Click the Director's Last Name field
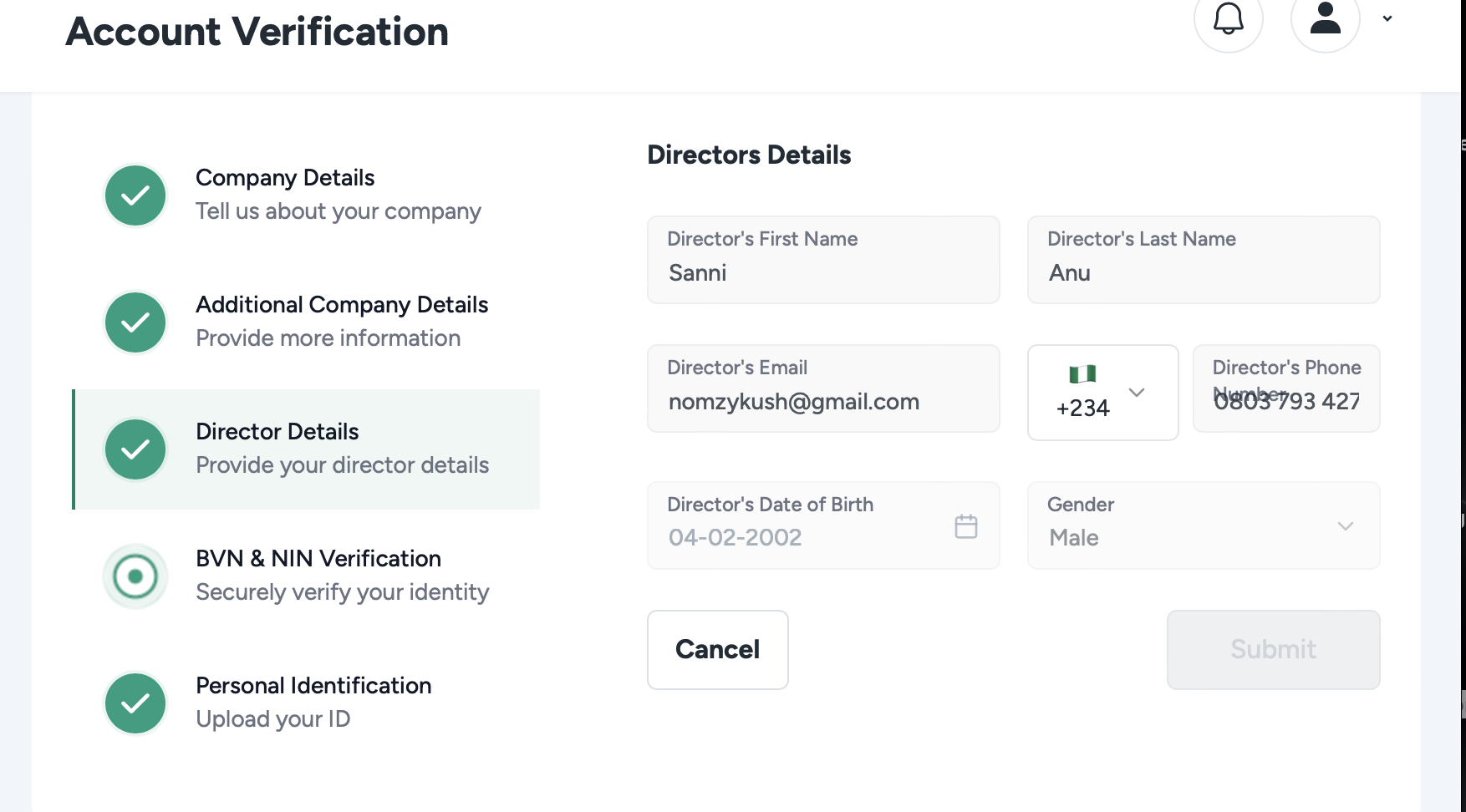 (x=1202, y=272)
